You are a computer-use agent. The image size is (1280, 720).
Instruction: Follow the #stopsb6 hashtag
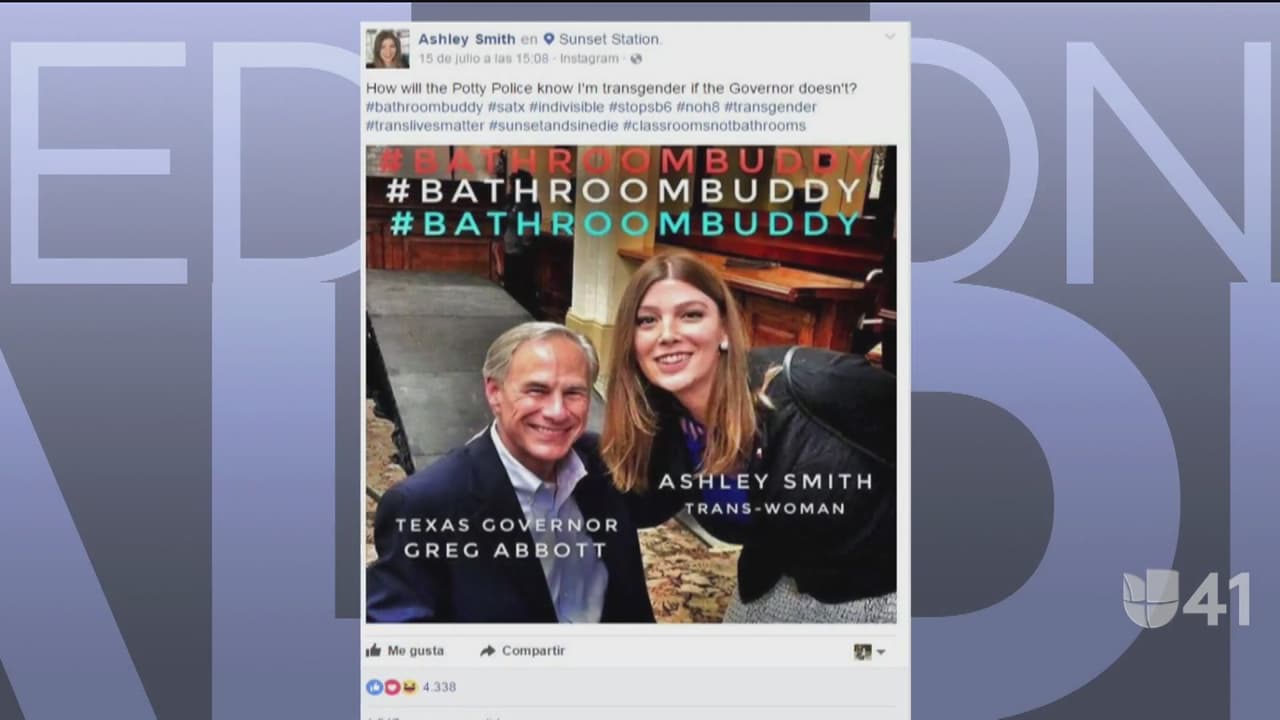tap(640, 107)
